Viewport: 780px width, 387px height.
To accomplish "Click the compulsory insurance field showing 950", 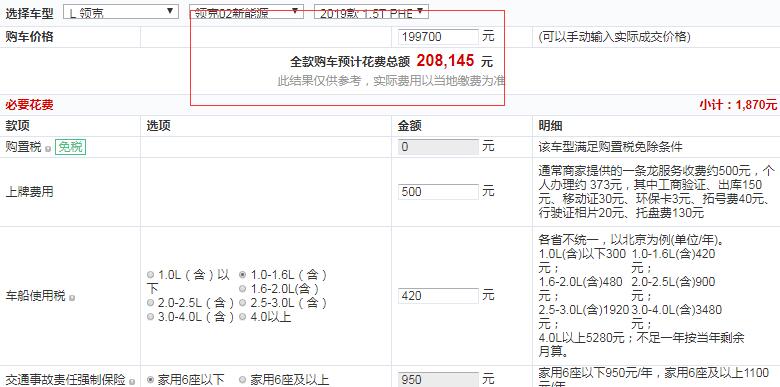I will point(438,380).
